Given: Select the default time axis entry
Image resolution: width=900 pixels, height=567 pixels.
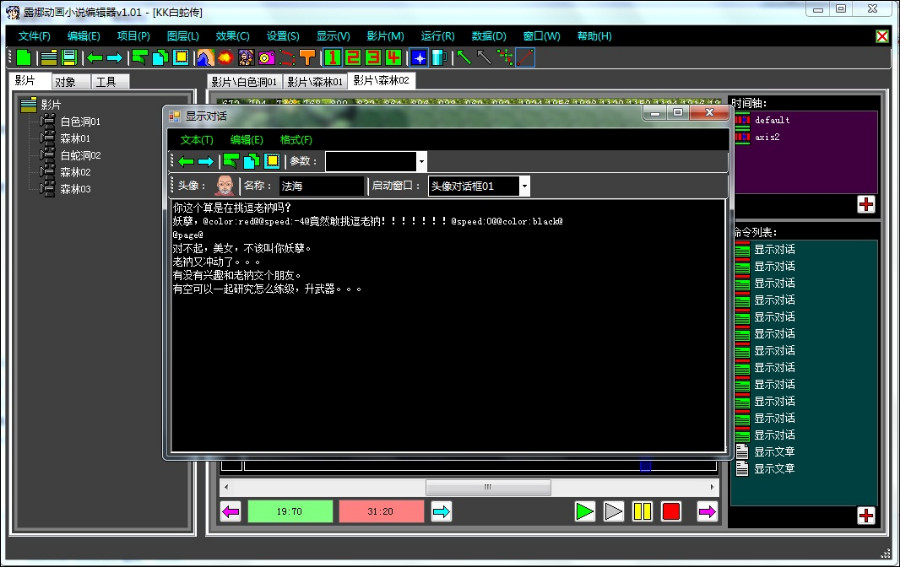Looking at the screenshot, I should [x=772, y=120].
